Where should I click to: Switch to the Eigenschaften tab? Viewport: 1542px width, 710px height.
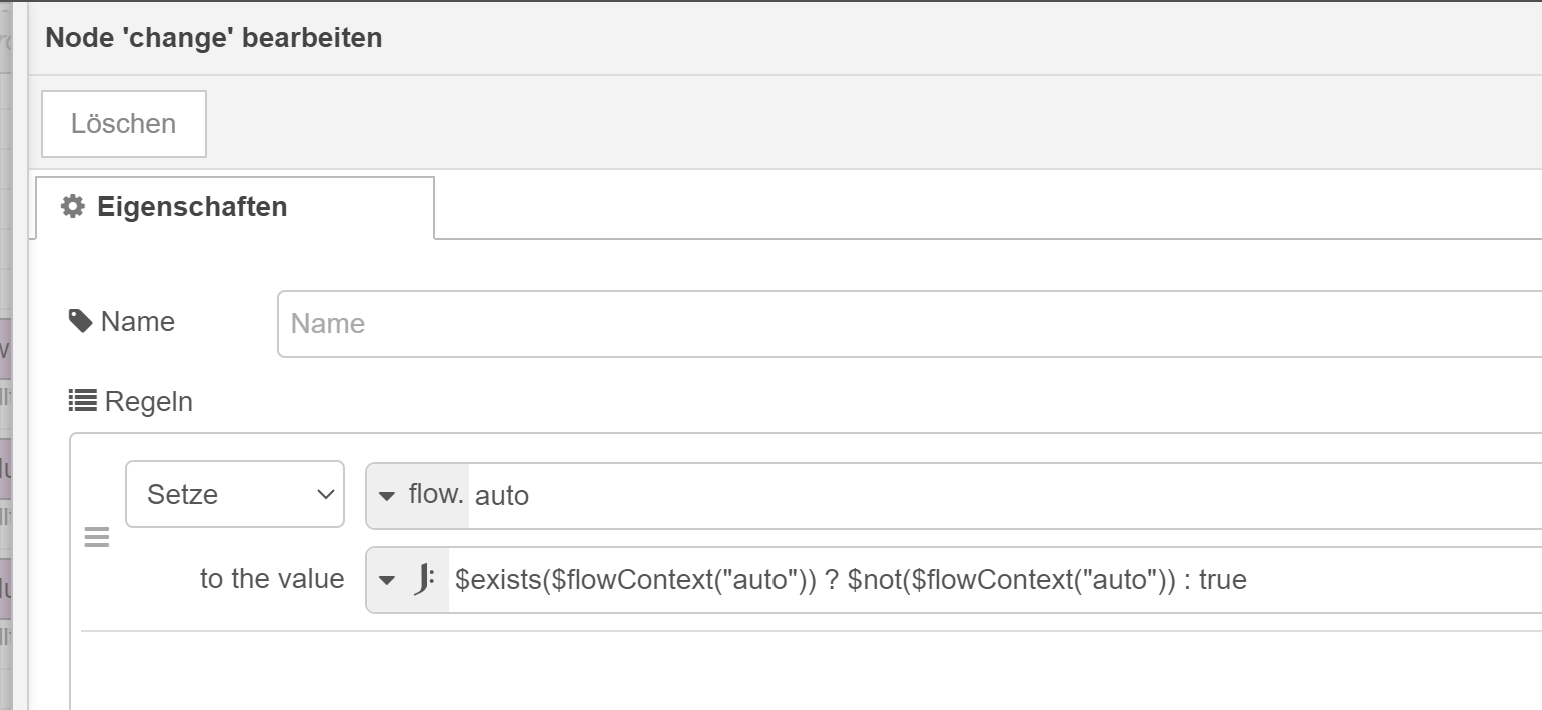click(x=235, y=207)
